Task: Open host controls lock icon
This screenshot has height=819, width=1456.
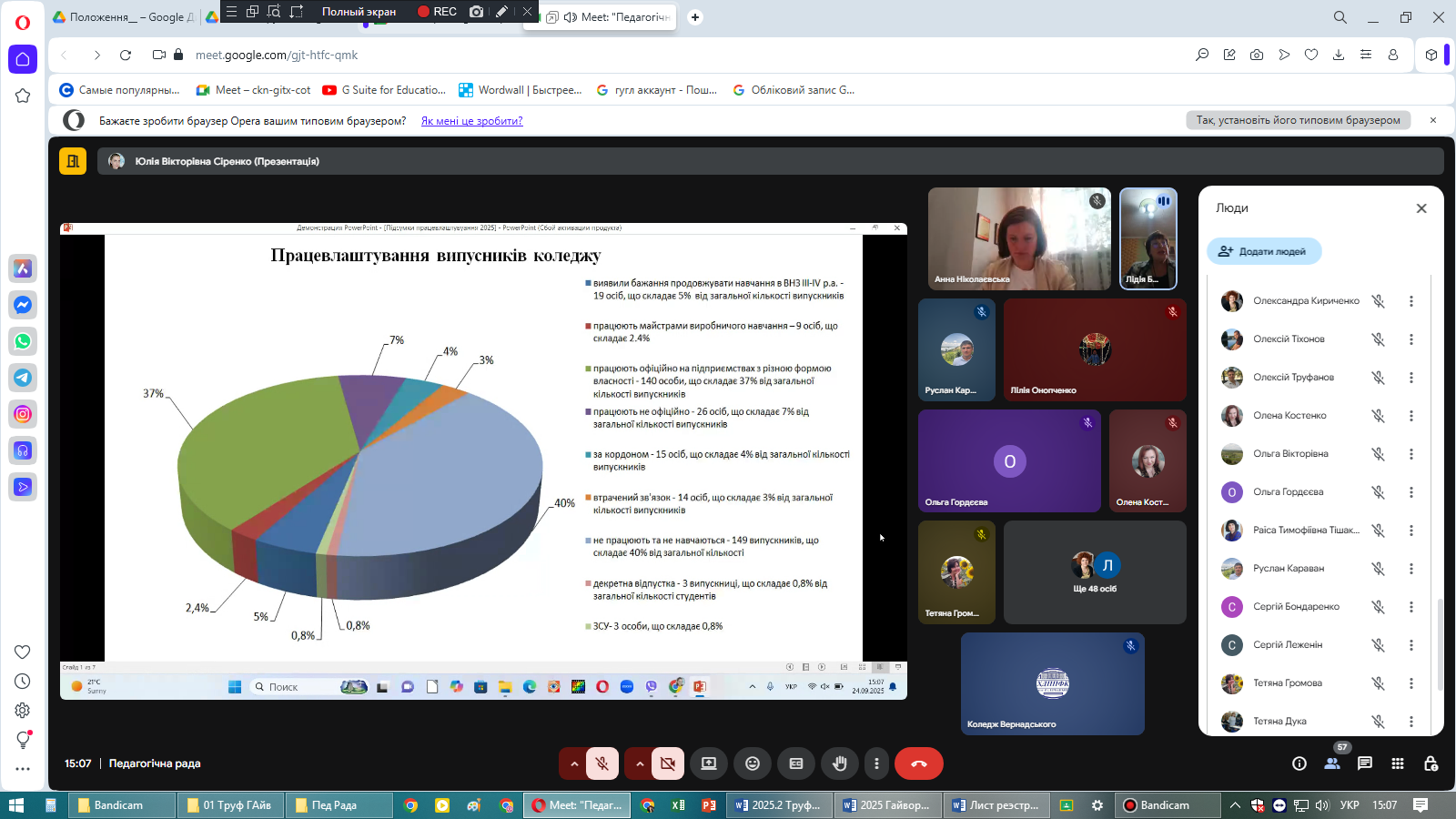Action: 1431,763
